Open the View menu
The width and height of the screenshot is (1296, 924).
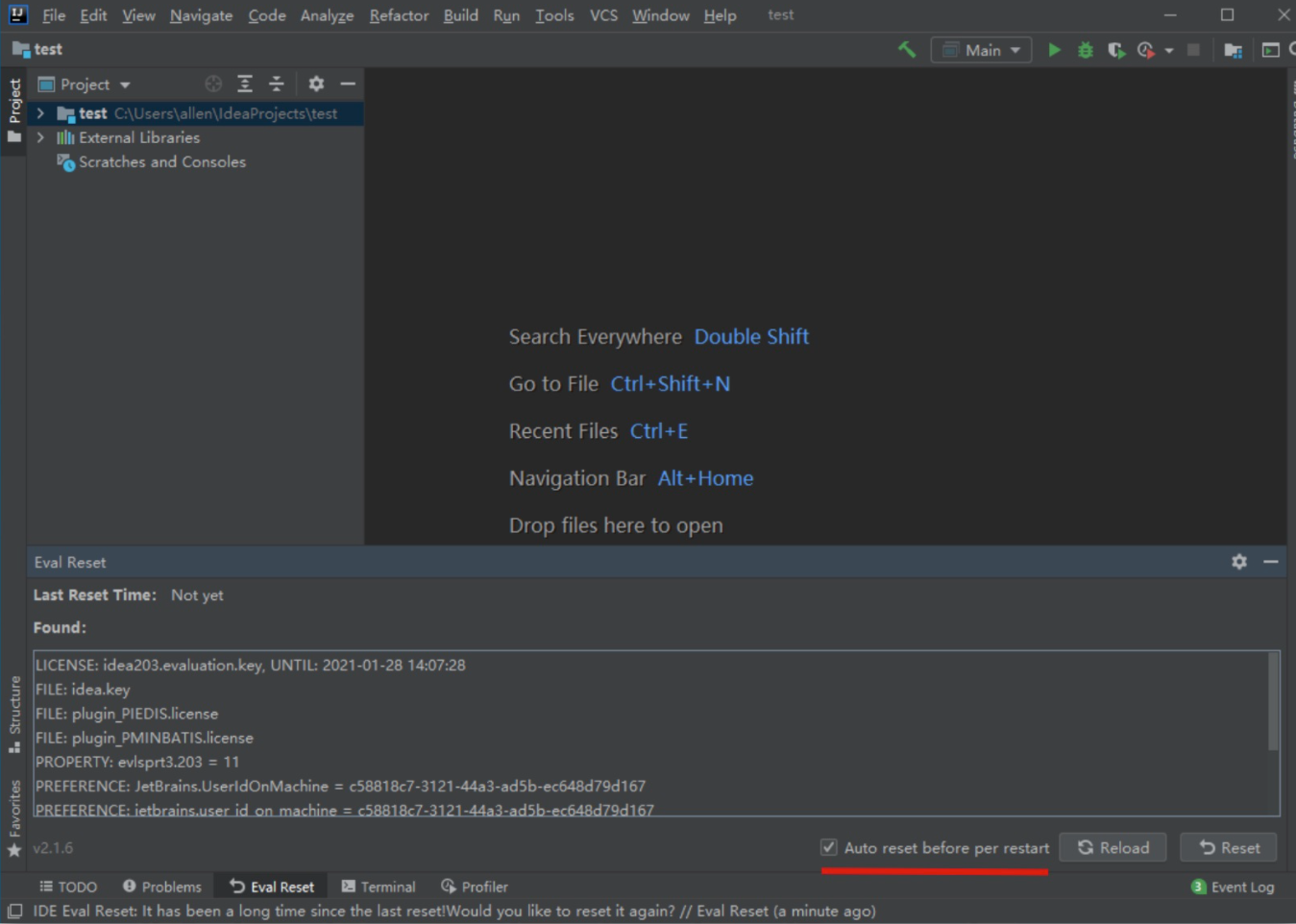pyautogui.click(x=138, y=15)
